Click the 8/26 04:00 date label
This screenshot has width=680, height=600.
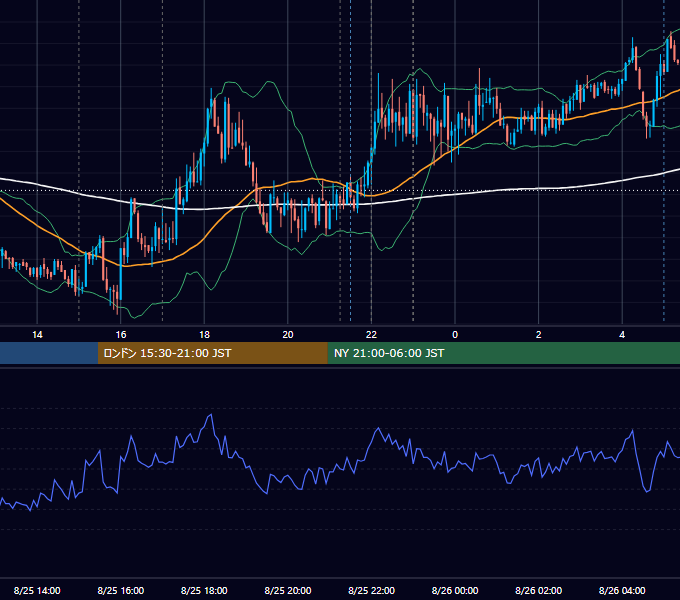pyautogui.click(x=622, y=590)
